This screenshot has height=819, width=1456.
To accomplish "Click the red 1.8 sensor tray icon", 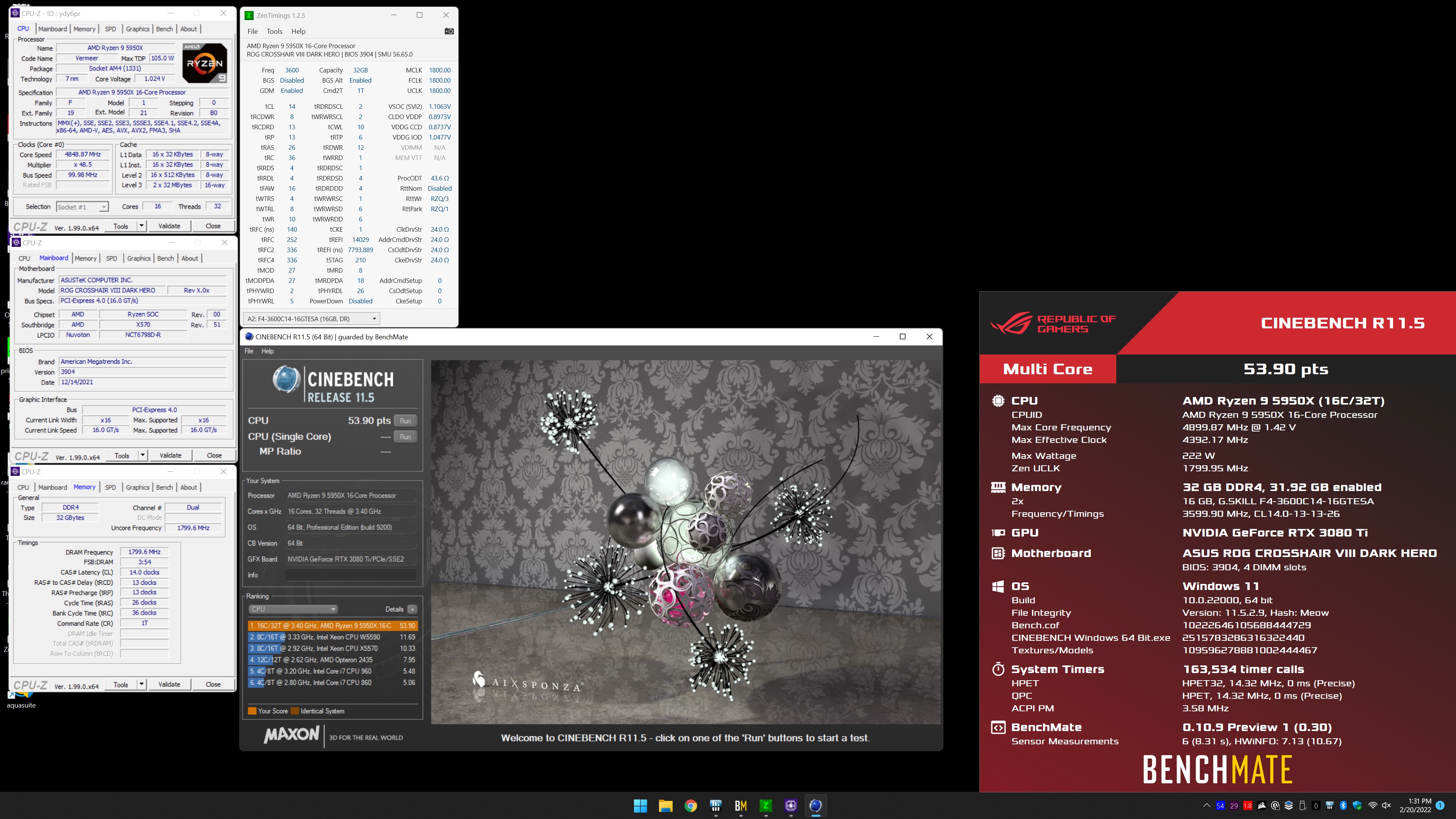I will pos(1247,805).
